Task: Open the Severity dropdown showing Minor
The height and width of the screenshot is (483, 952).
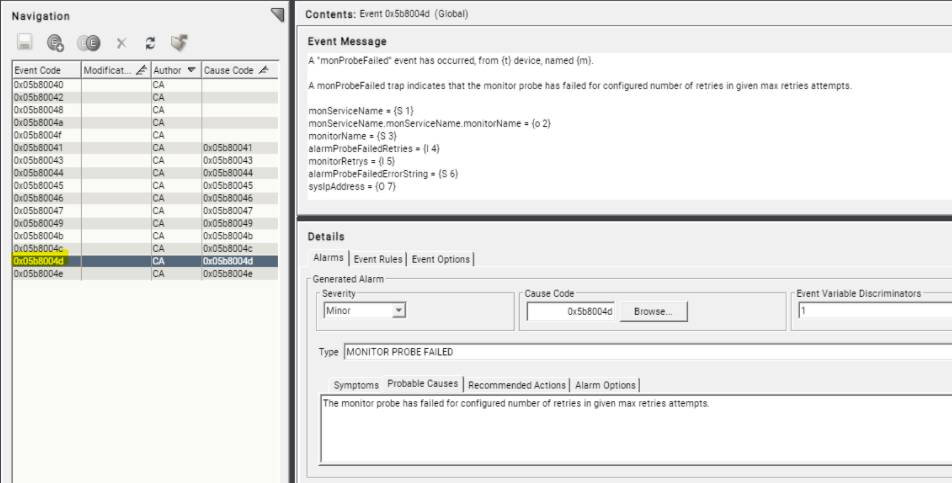Action: [365, 311]
